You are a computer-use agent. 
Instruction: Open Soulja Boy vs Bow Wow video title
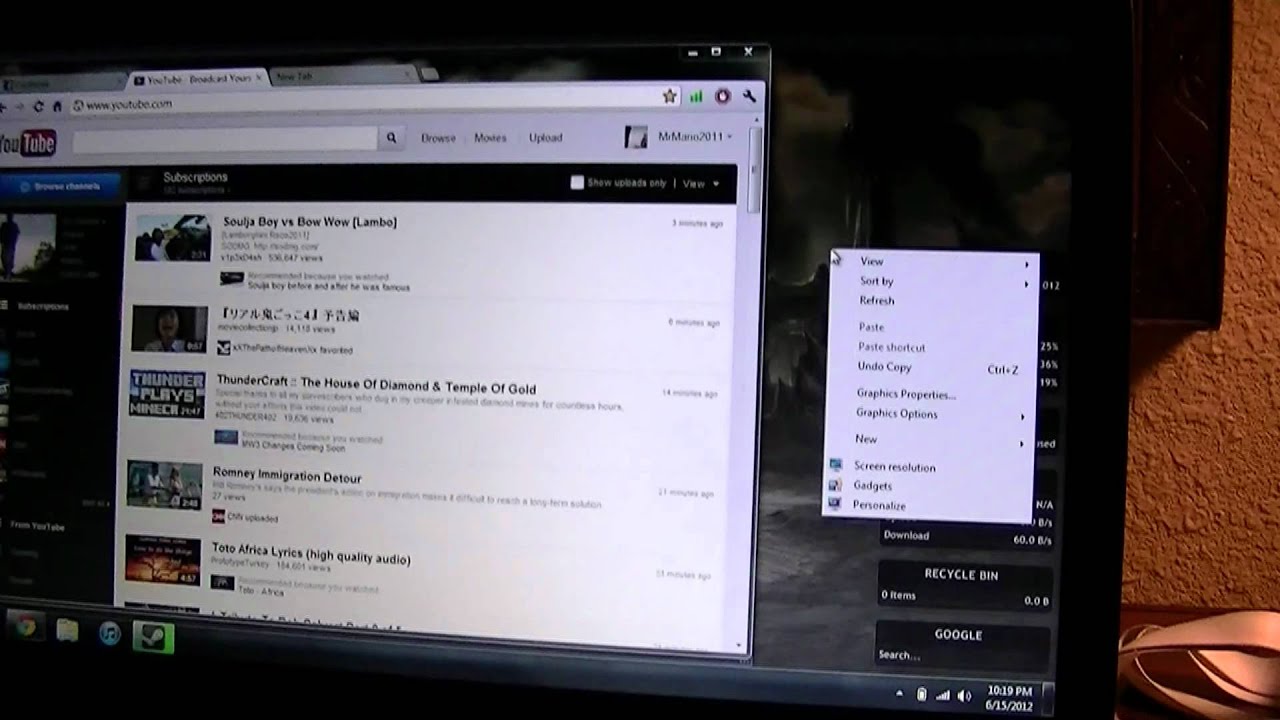[x=310, y=222]
